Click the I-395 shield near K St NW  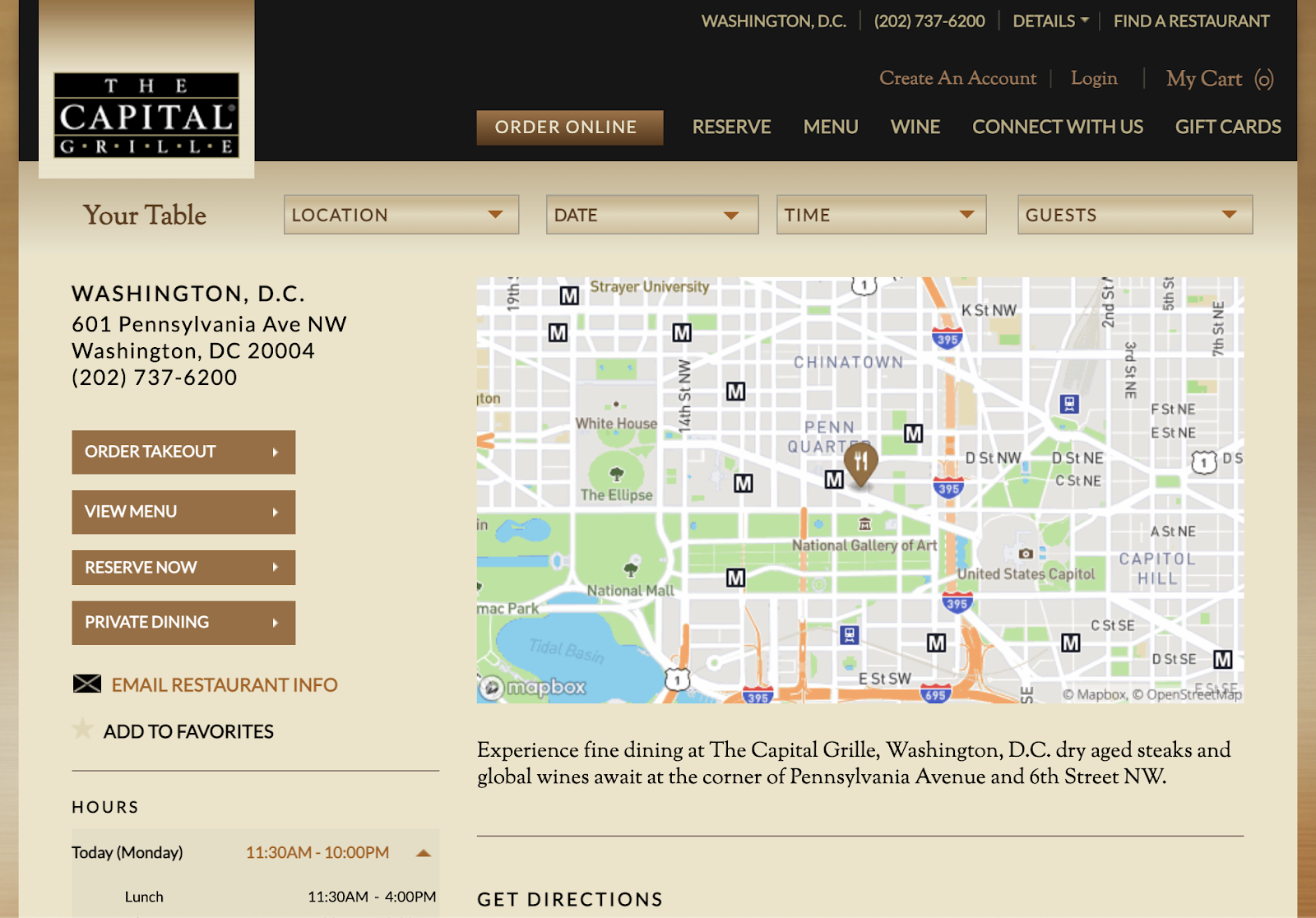tap(947, 338)
